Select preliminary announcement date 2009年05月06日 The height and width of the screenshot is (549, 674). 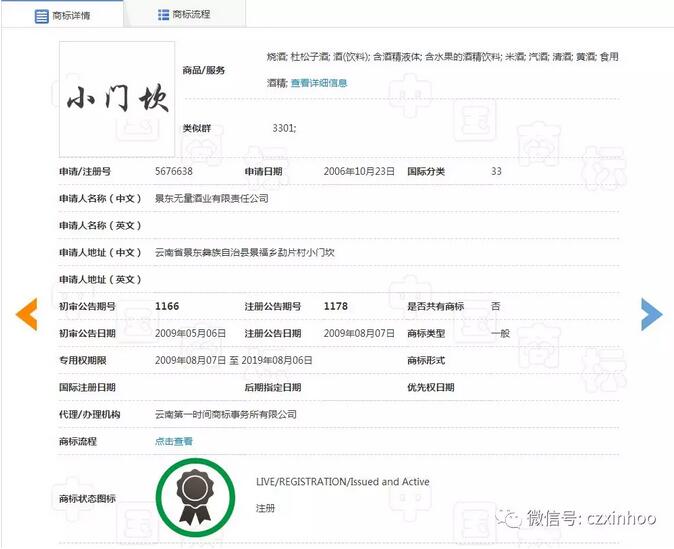point(190,333)
